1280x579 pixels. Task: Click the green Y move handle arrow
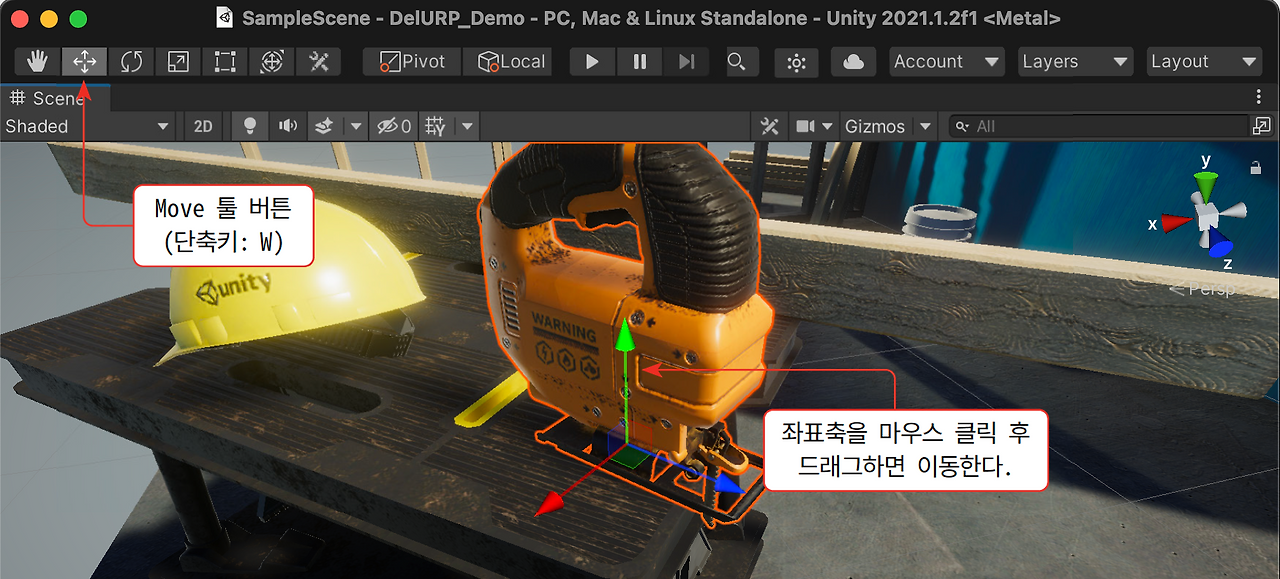(x=625, y=336)
